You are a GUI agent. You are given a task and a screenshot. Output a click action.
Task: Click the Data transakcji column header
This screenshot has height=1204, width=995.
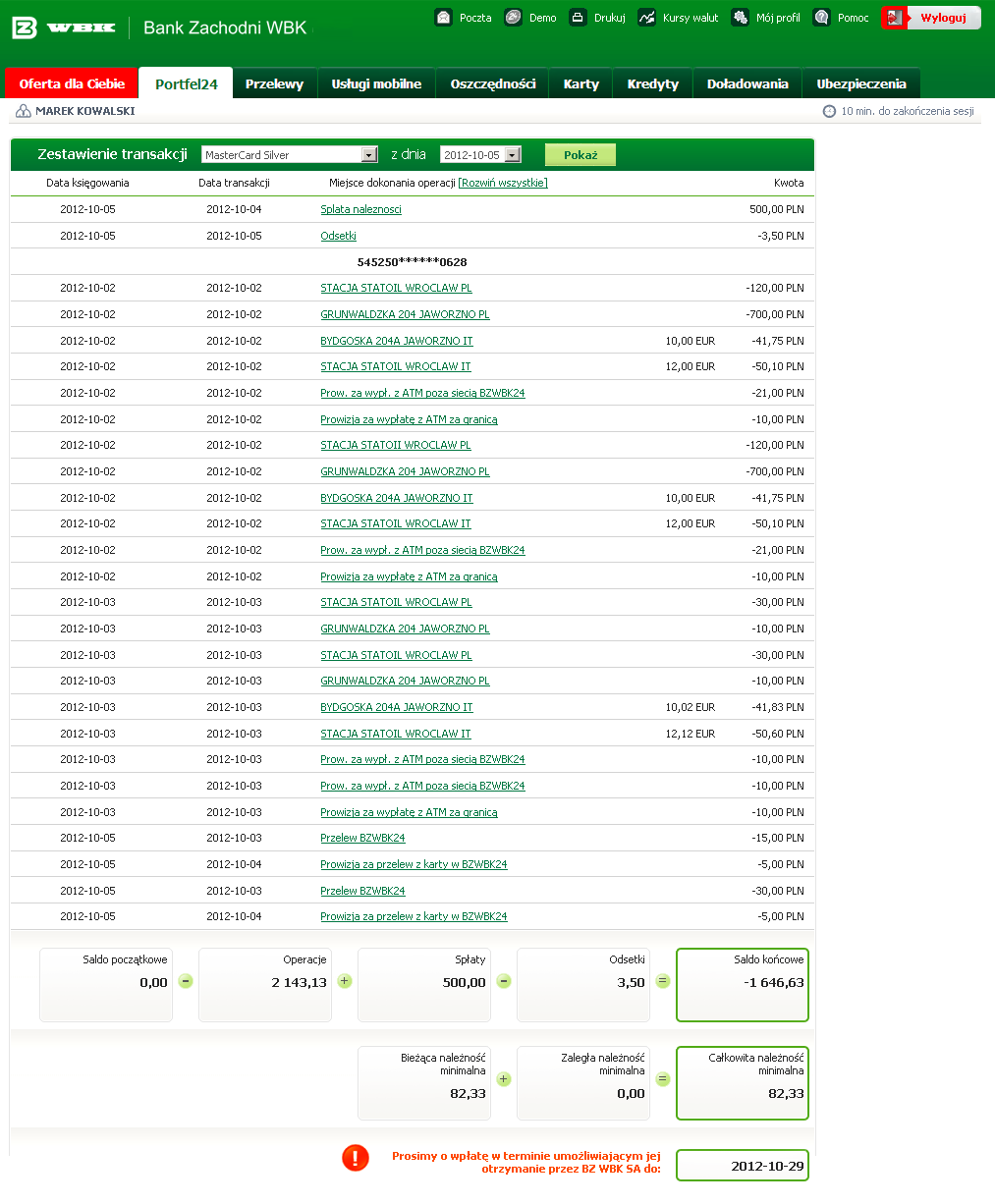[x=234, y=183]
